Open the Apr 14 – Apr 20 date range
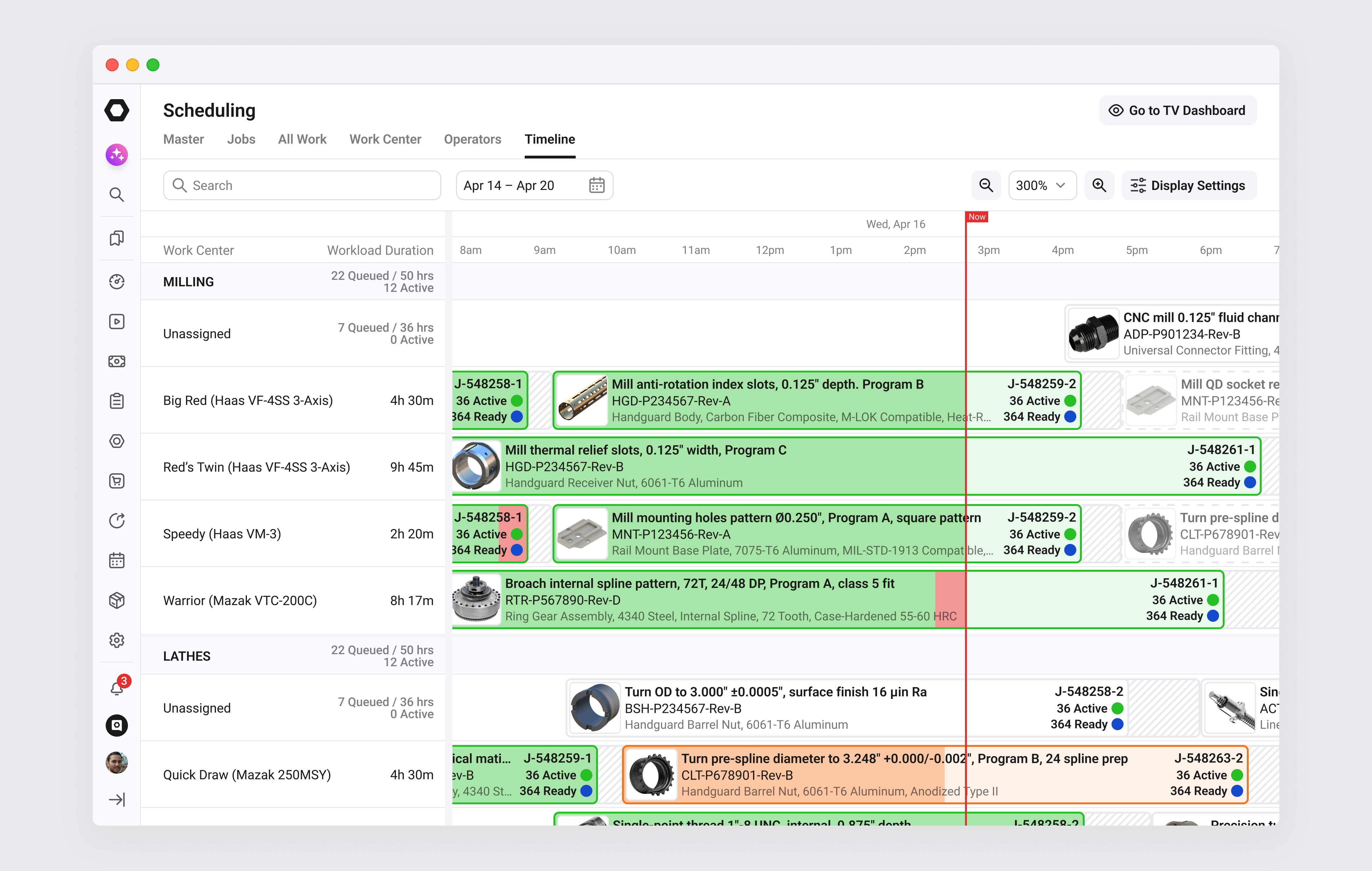1372x871 pixels. click(x=535, y=185)
